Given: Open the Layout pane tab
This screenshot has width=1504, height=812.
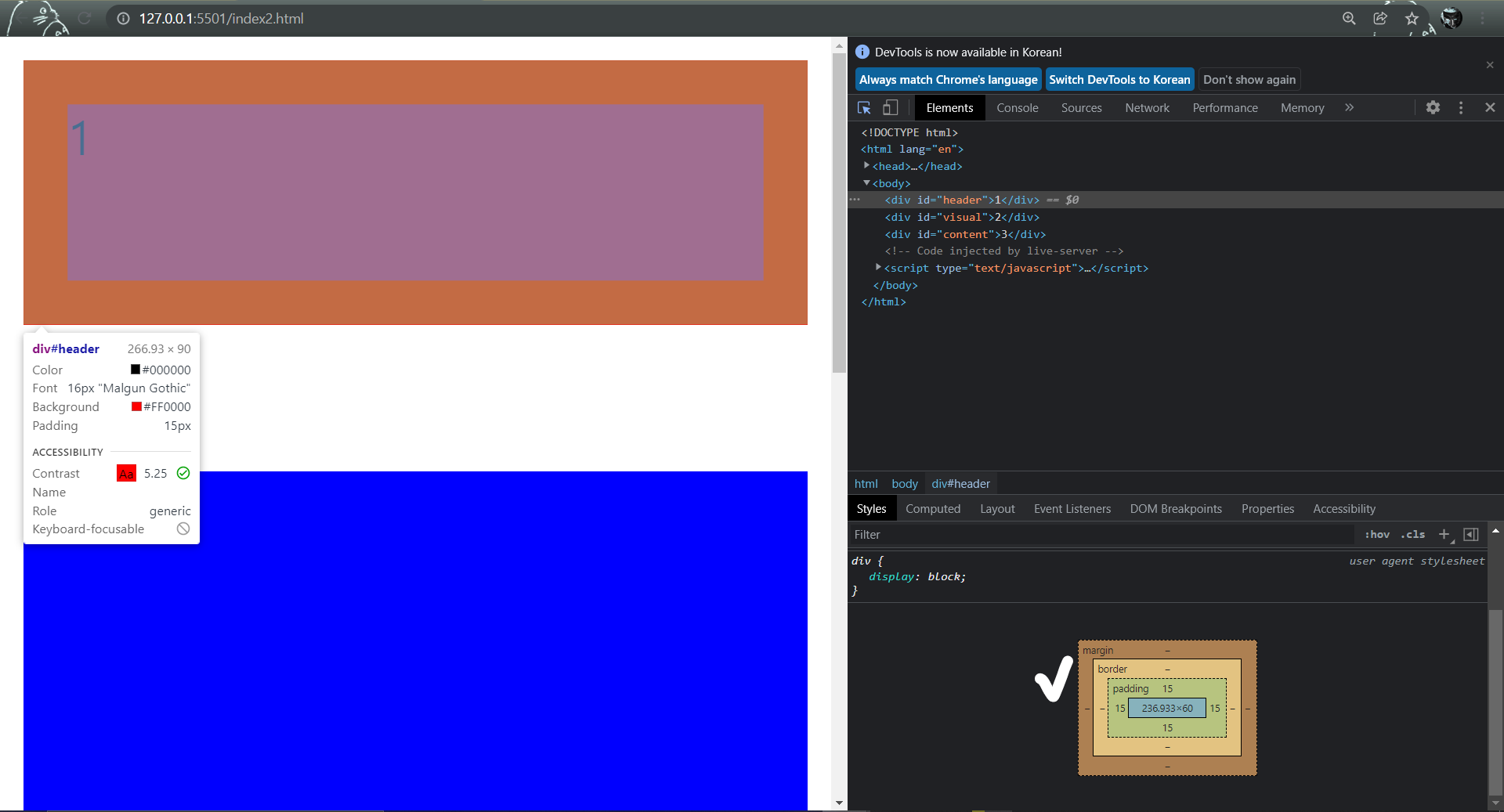Looking at the screenshot, I should (x=997, y=509).
